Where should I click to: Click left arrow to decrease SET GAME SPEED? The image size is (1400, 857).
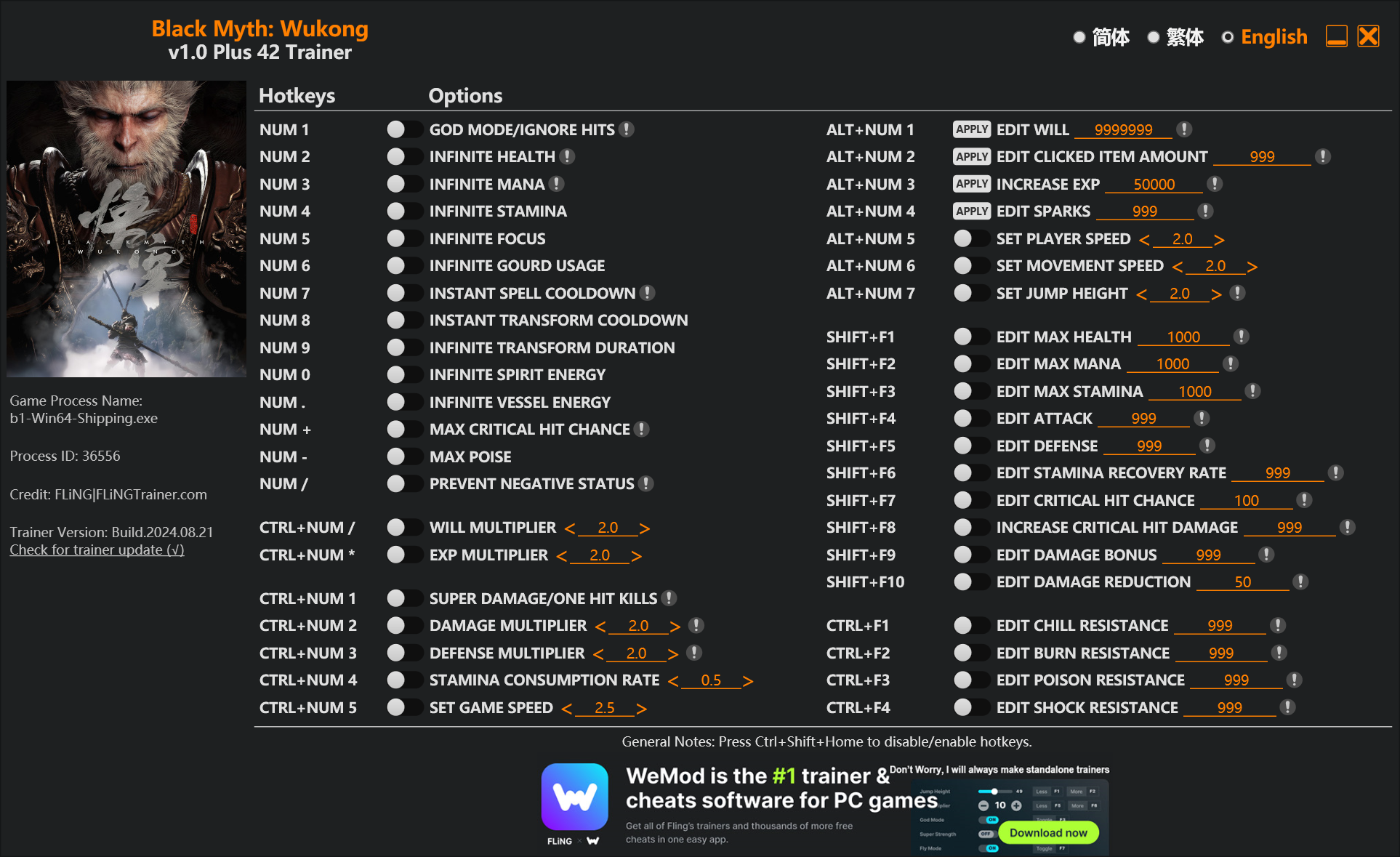pyautogui.click(x=568, y=709)
